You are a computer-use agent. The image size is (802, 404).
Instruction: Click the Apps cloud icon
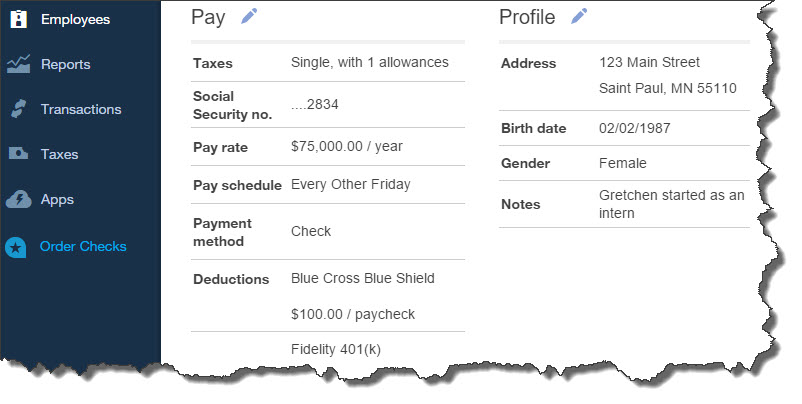point(18,199)
